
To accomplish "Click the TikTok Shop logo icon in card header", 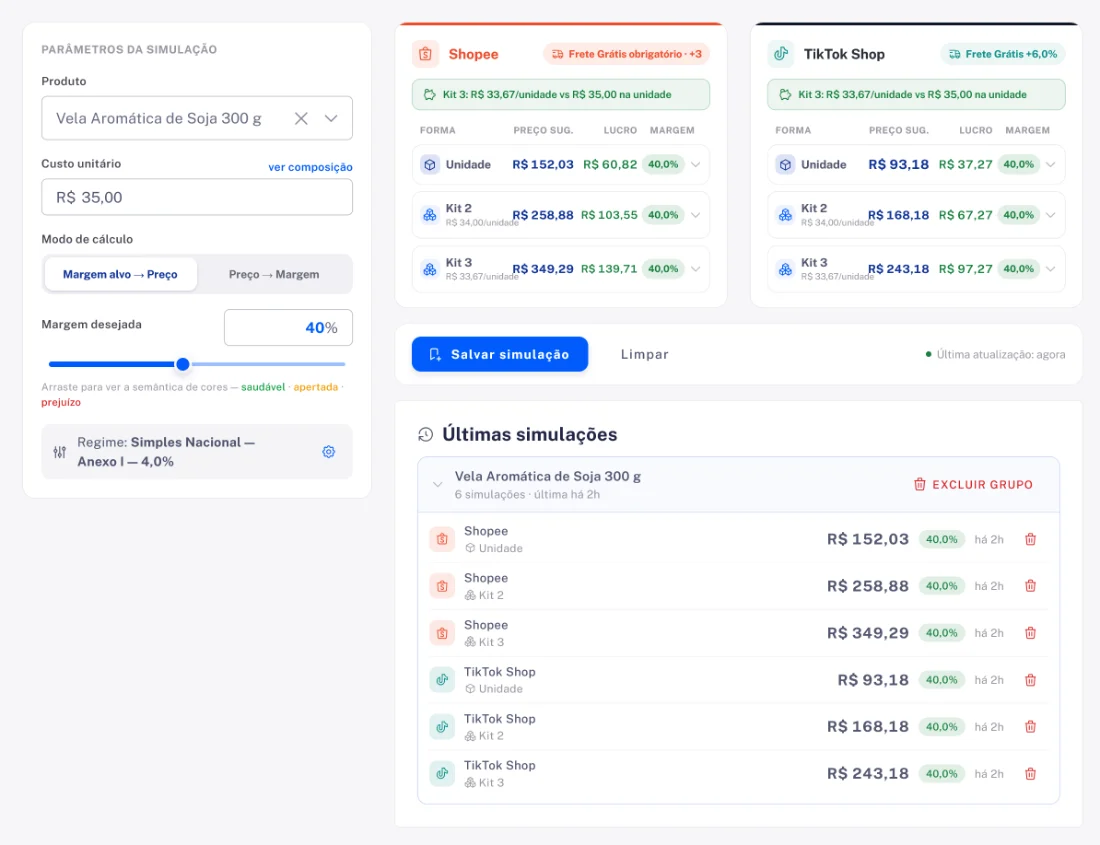I will (780, 54).
